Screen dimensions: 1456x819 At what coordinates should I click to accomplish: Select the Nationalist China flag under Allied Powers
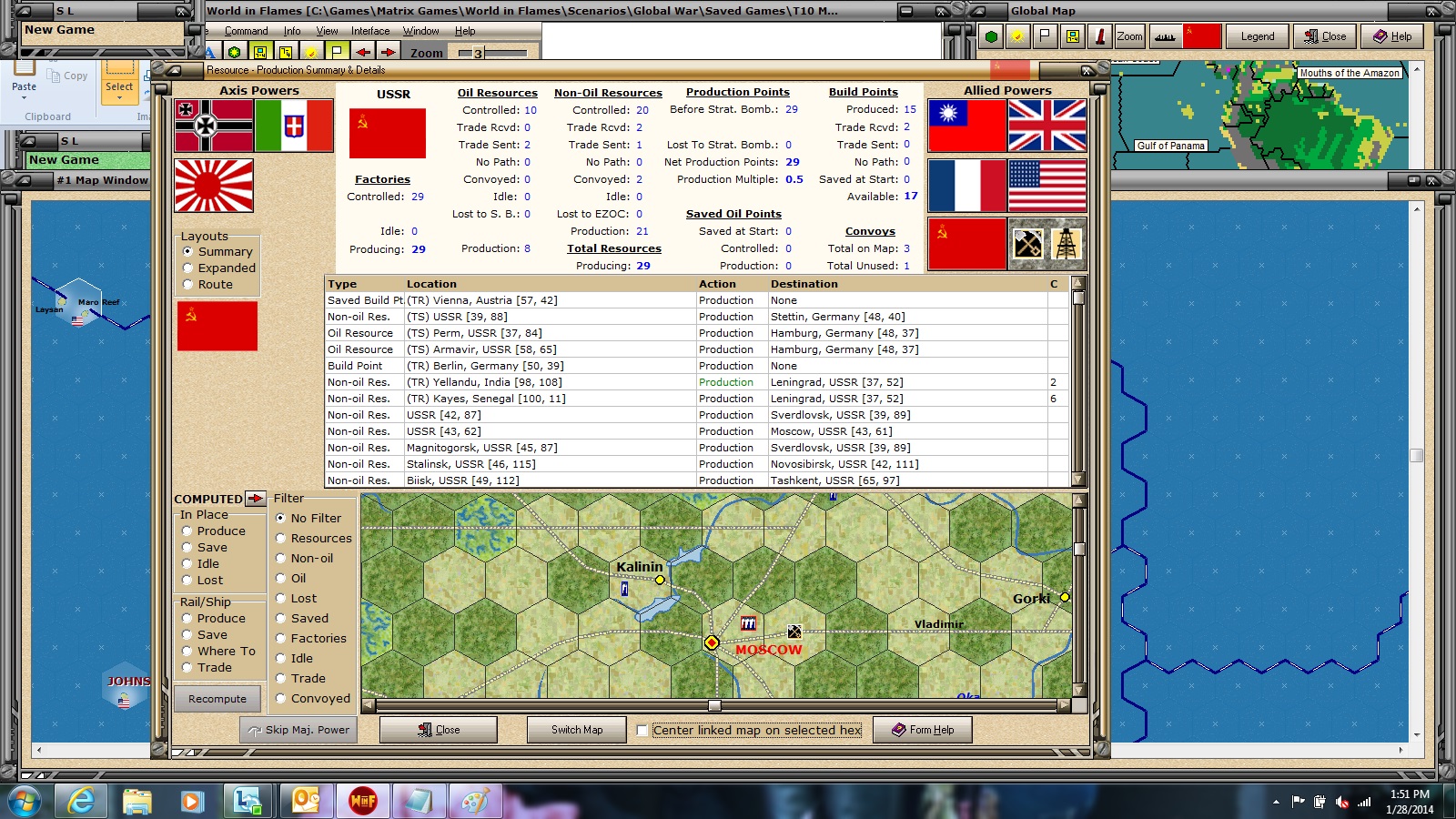tap(967, 126)
